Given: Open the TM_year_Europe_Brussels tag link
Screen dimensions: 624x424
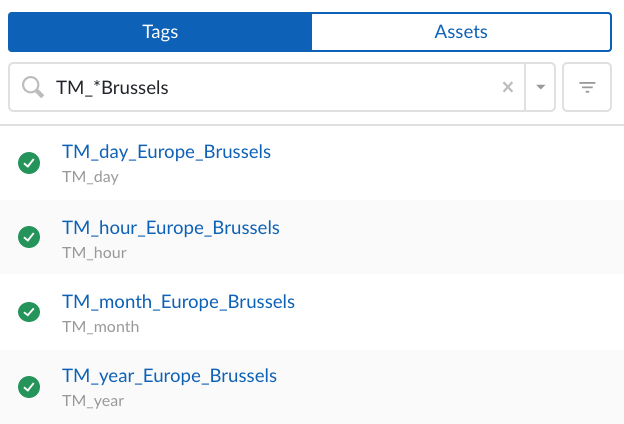Looking at the screenshot, I should [169, 376].
